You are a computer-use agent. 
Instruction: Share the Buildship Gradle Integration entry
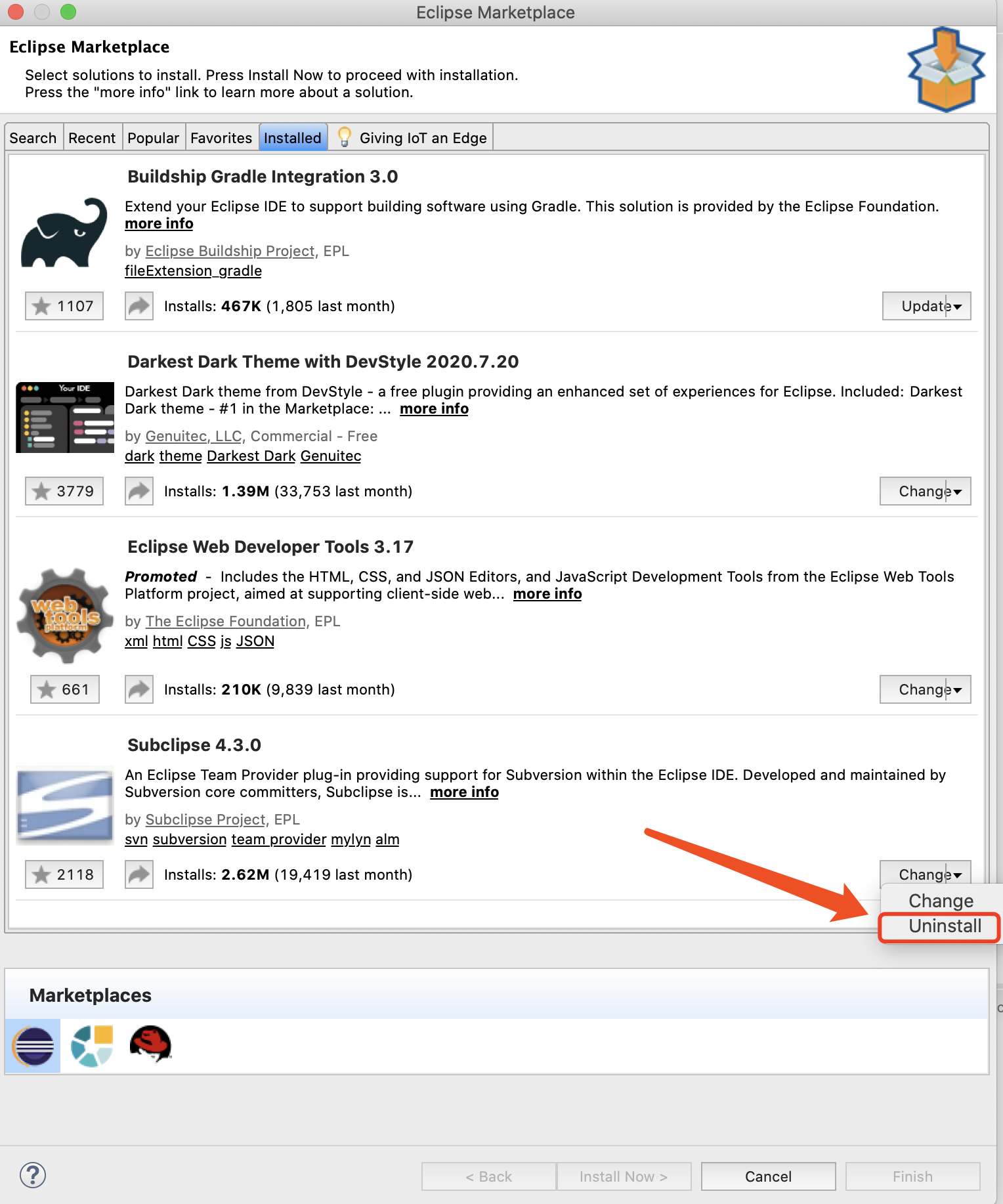pos(139,306)
